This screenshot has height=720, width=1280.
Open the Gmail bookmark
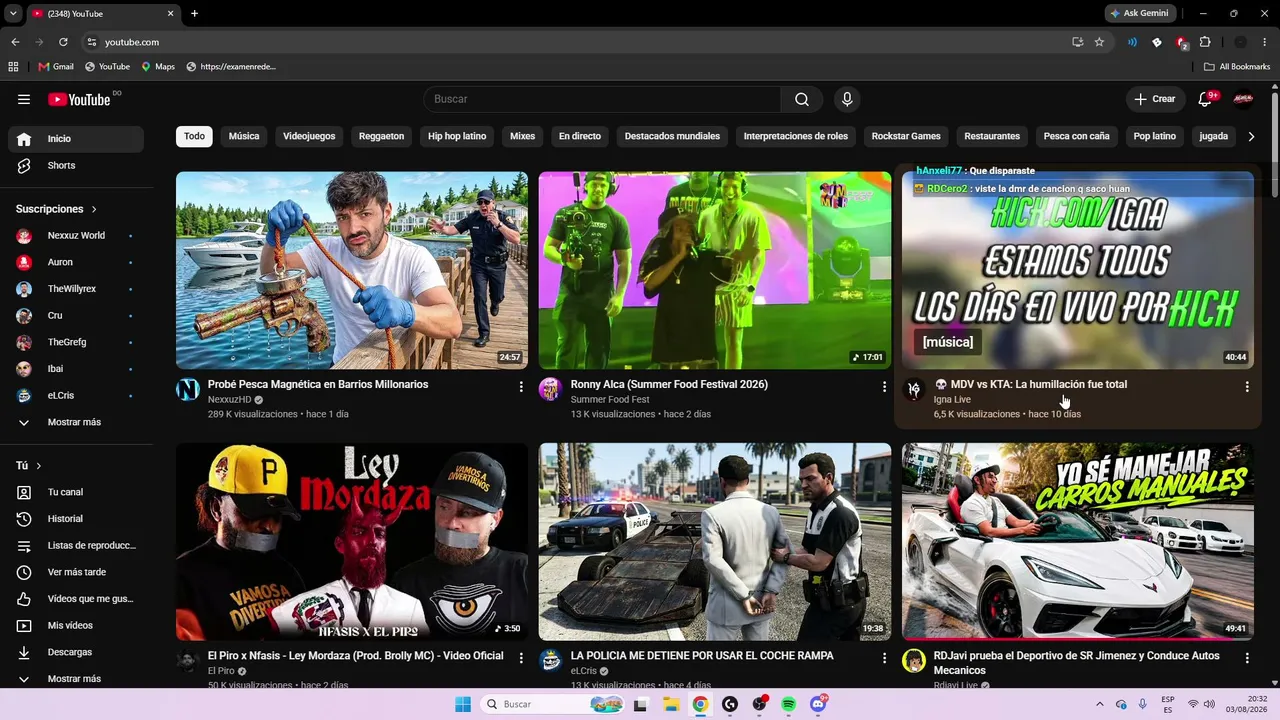(56, 67)
